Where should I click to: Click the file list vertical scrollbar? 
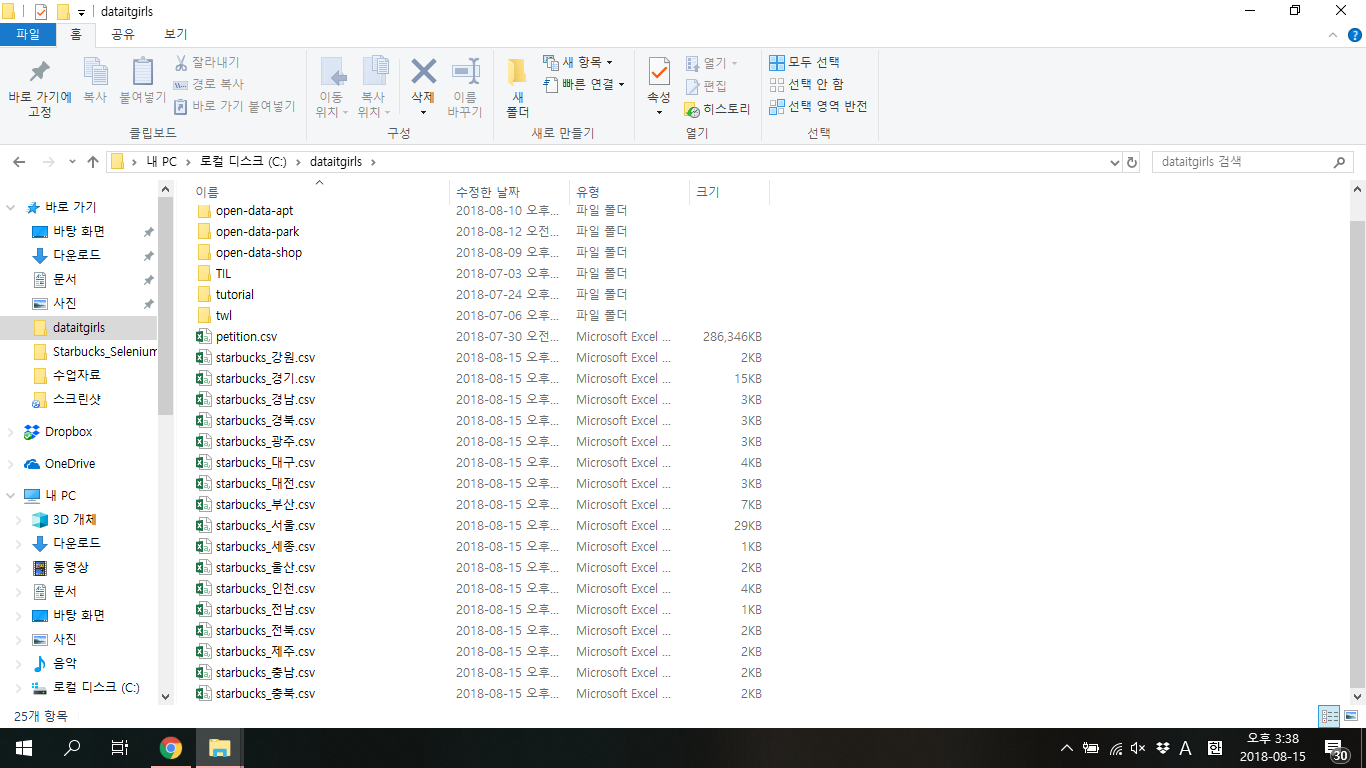1358,455
